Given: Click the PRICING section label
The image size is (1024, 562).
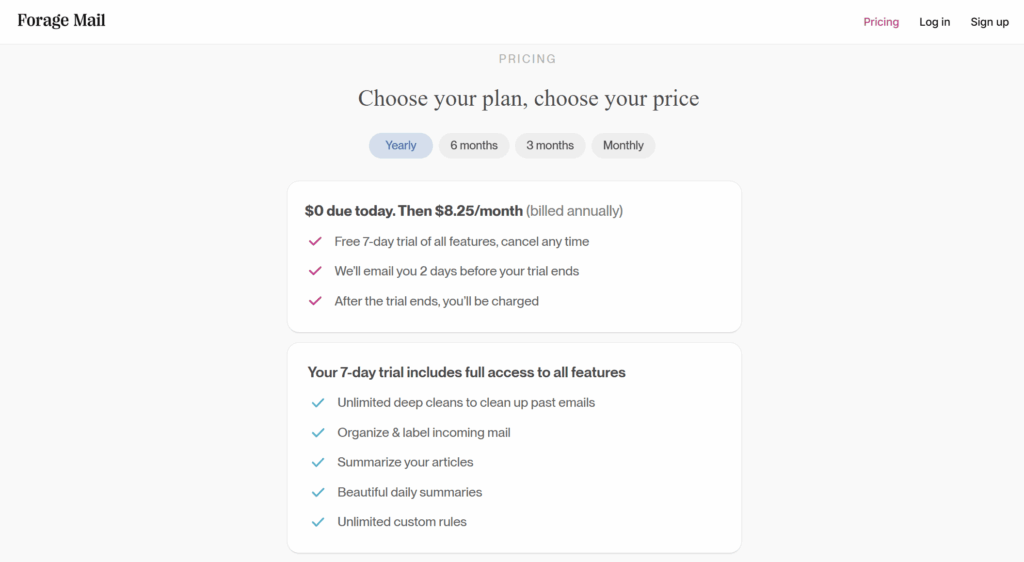Looking at the screenshot, I should [x=527, y=59].
